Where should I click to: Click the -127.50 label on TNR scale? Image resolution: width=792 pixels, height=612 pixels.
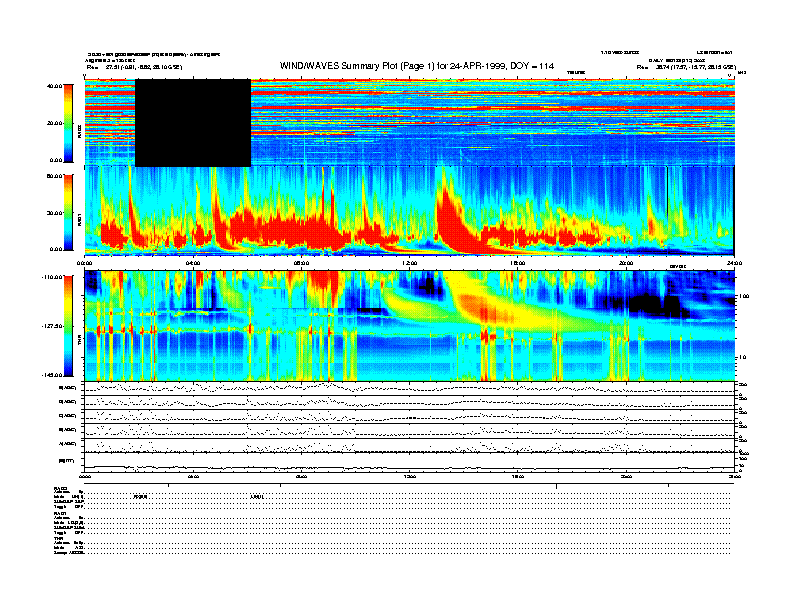click(52, 326)
